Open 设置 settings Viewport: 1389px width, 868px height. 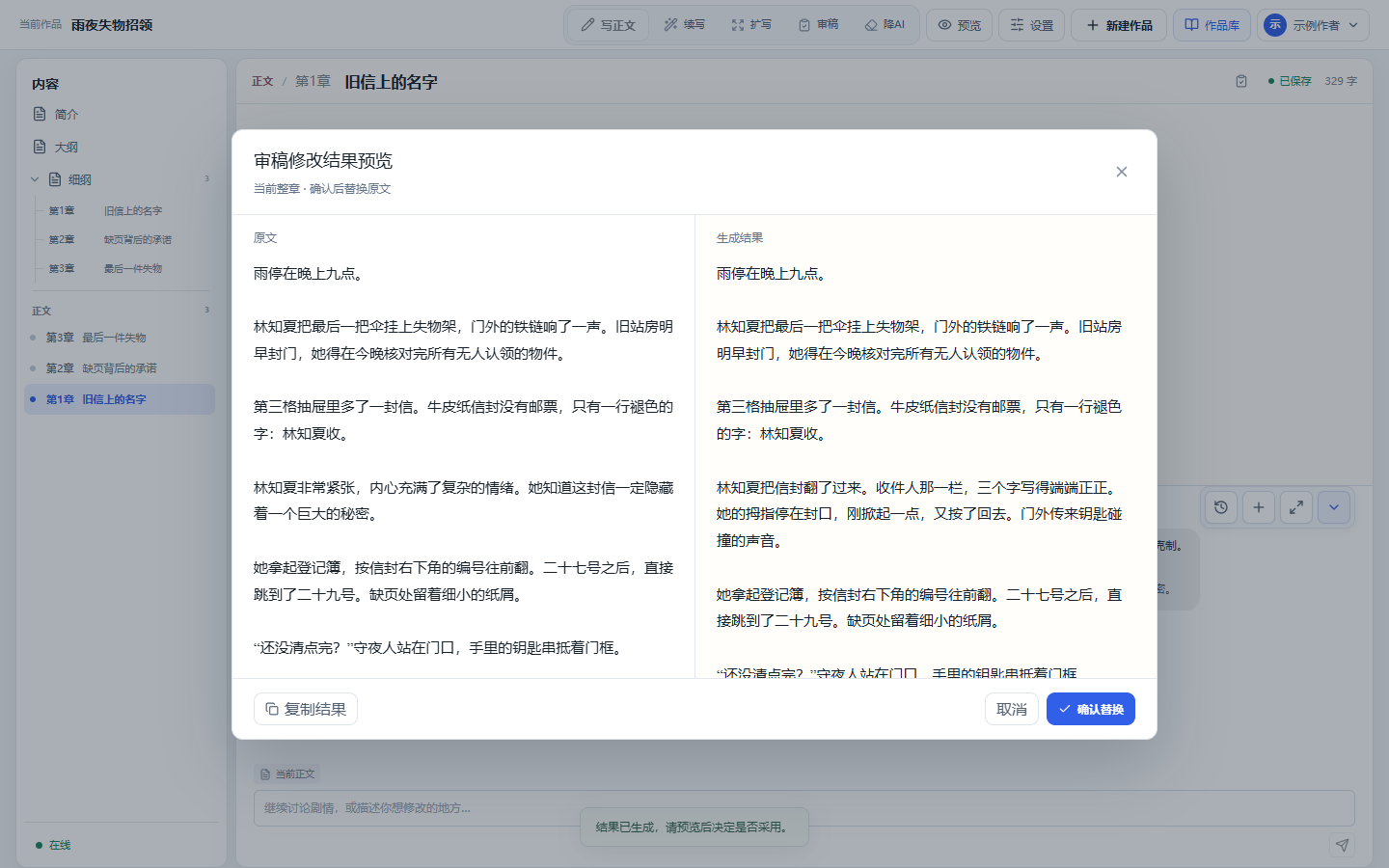click(x=1032, y=25)
